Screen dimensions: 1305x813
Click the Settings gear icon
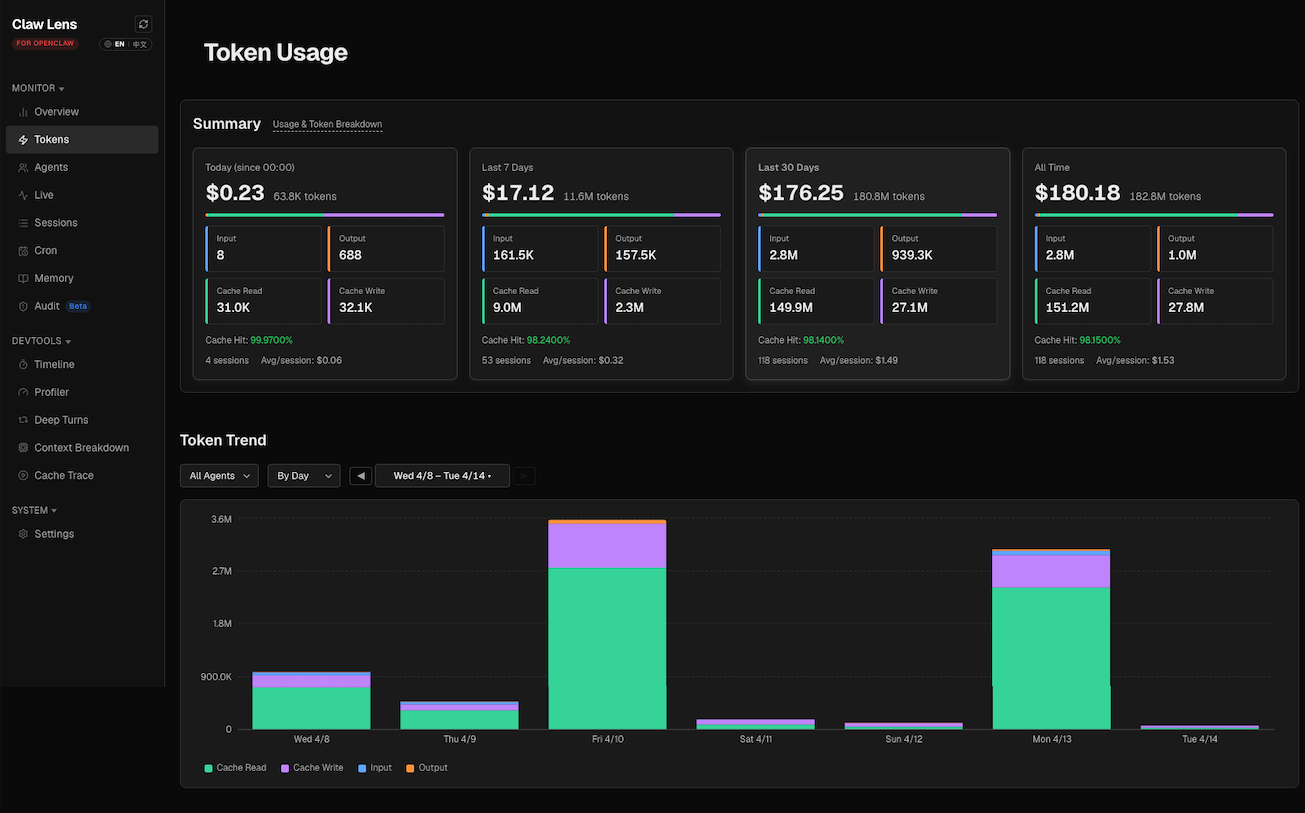coord(23,534)
